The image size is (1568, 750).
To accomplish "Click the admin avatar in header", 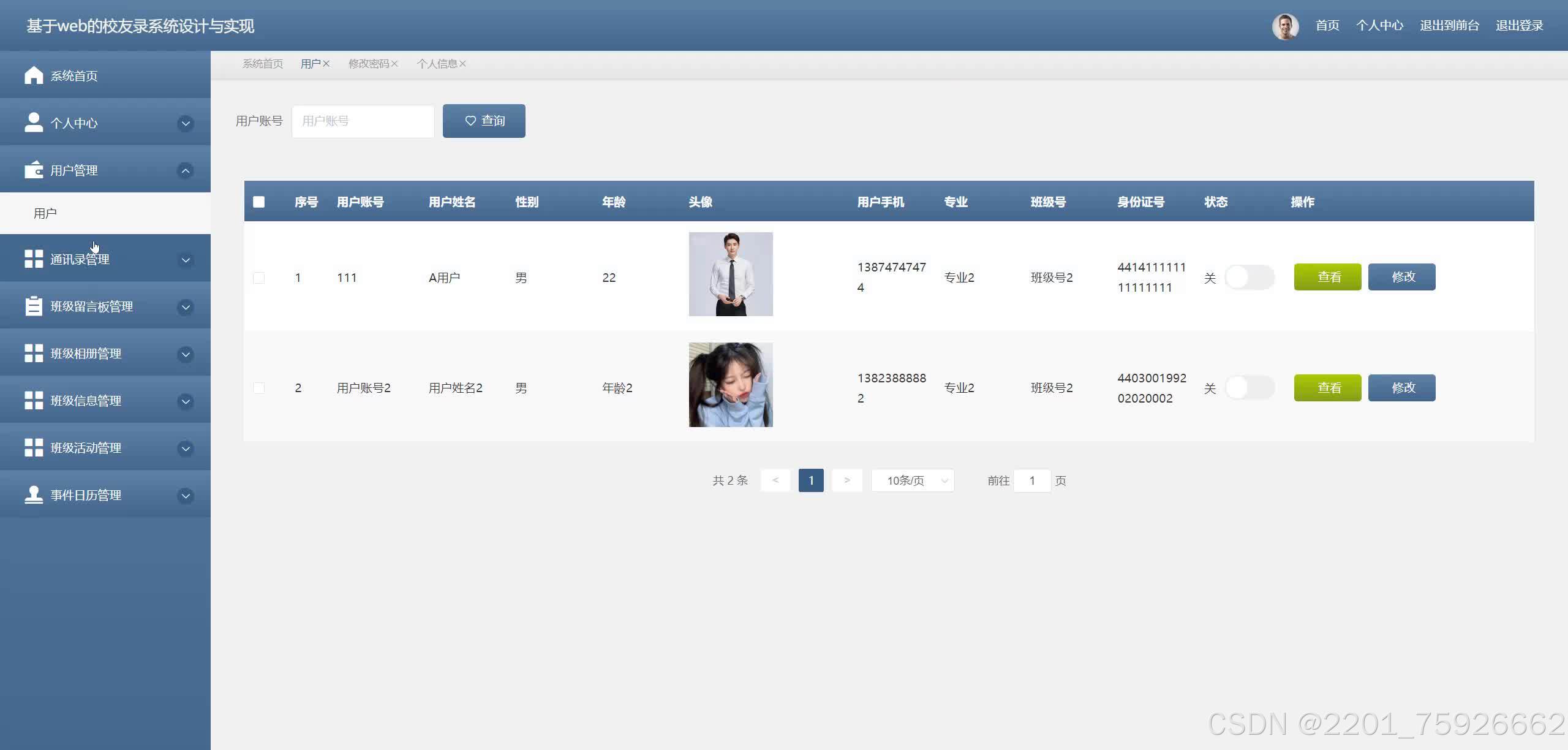I will (x=1285, y=26).
